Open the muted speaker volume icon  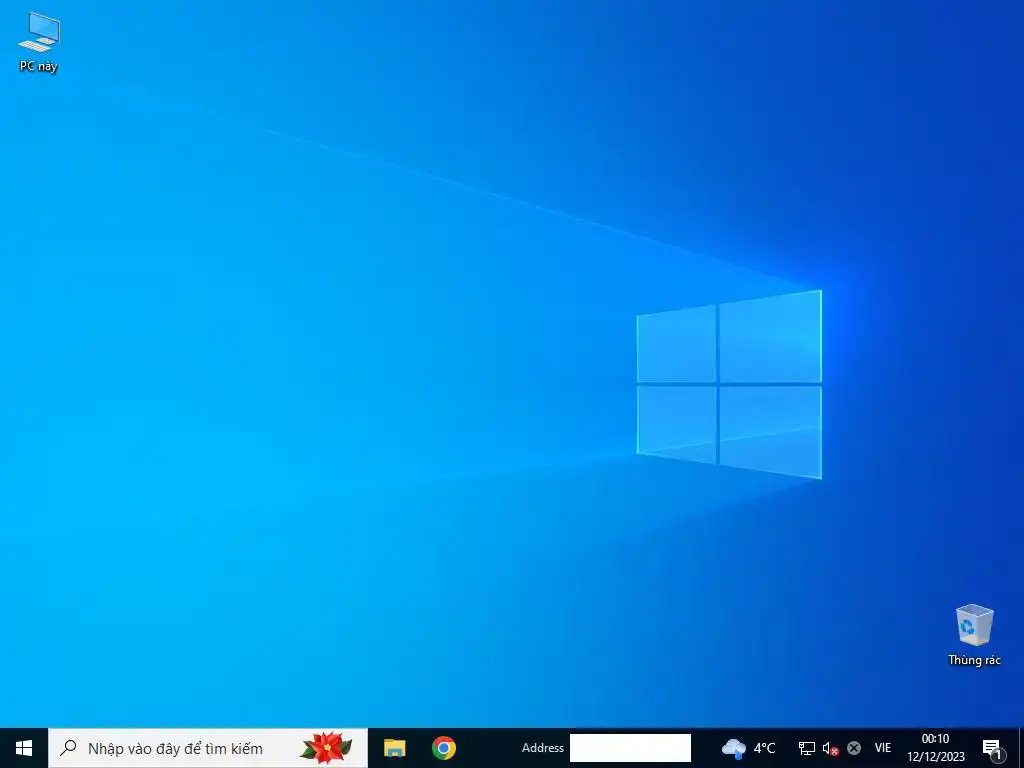coord(830,748)
